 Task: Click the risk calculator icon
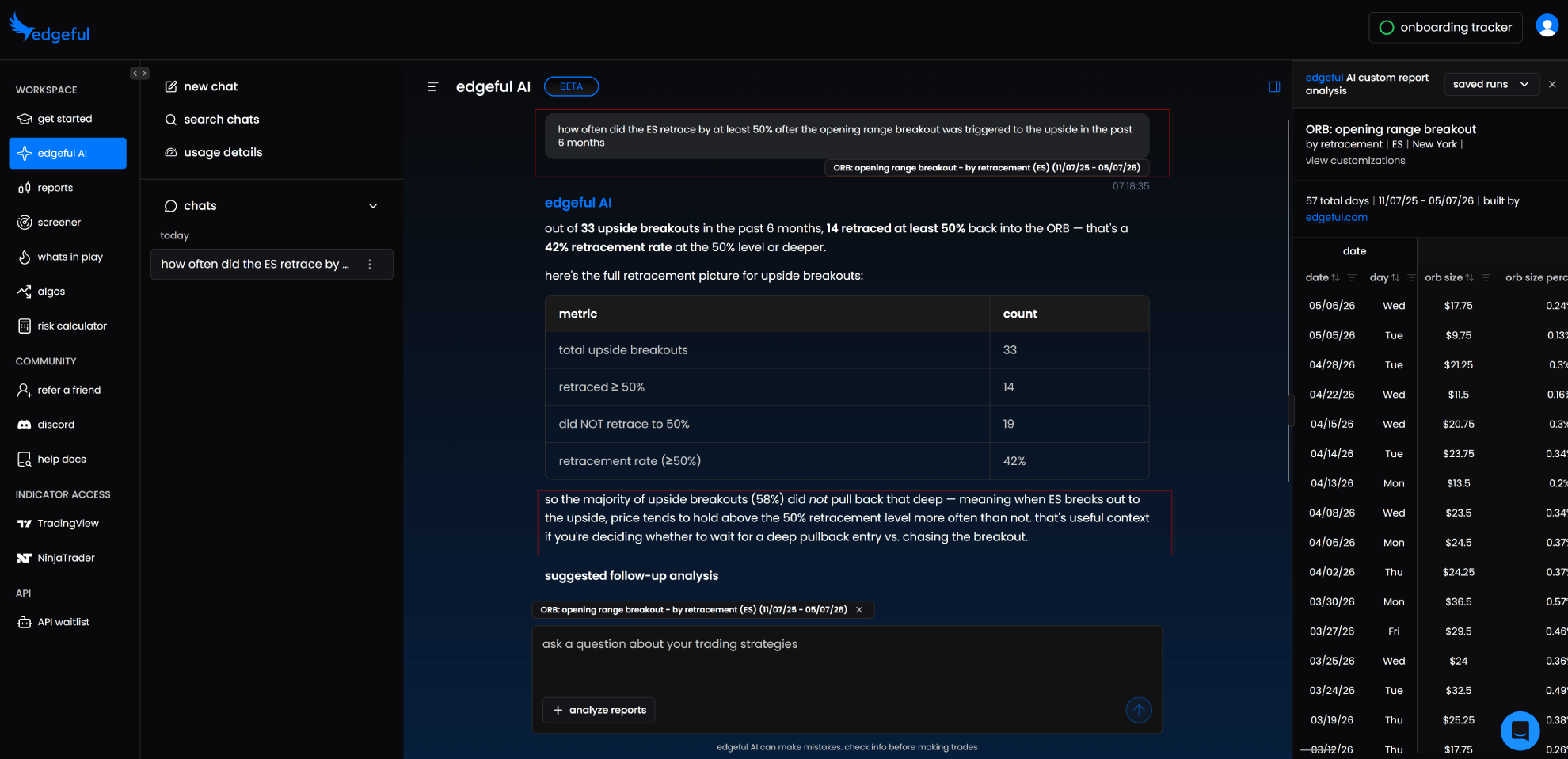point(25,326)
